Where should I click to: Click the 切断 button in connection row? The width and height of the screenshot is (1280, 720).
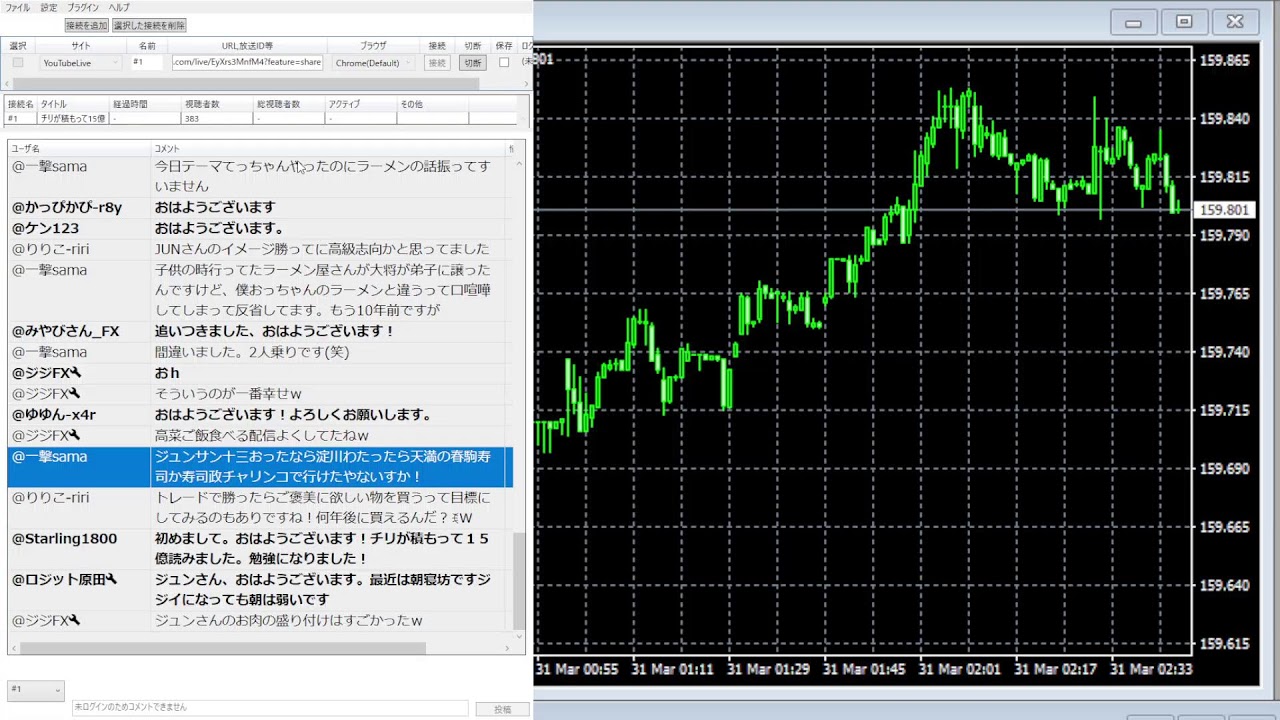point(472,62)
